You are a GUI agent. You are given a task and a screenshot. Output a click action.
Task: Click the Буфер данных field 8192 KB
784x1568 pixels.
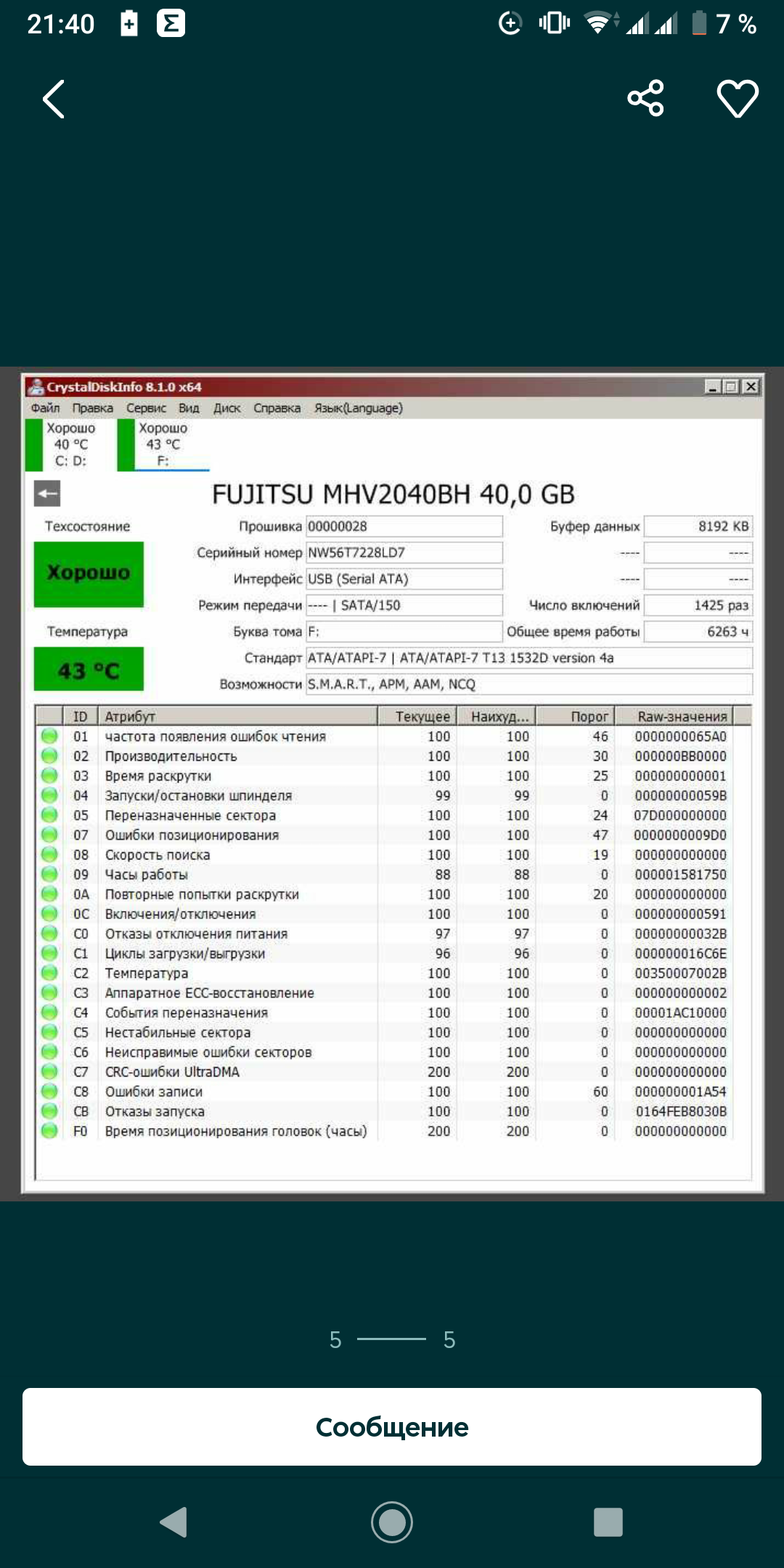698,526
